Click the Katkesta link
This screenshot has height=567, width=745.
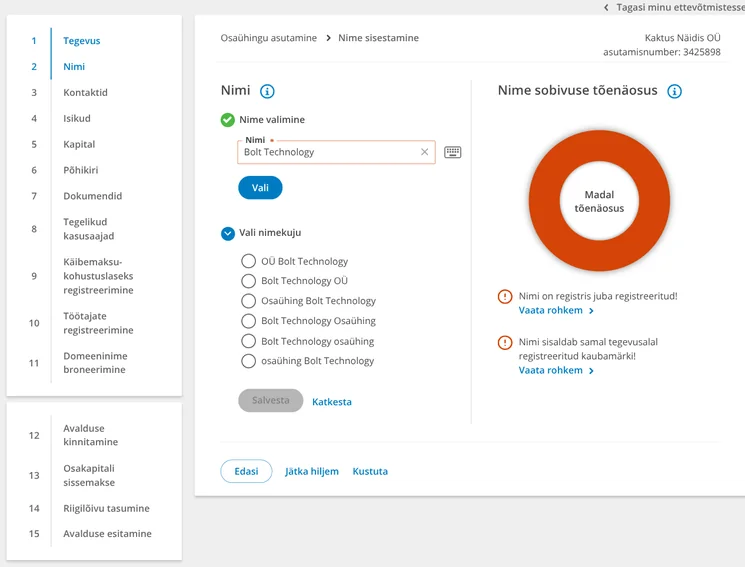pos(332,402)
